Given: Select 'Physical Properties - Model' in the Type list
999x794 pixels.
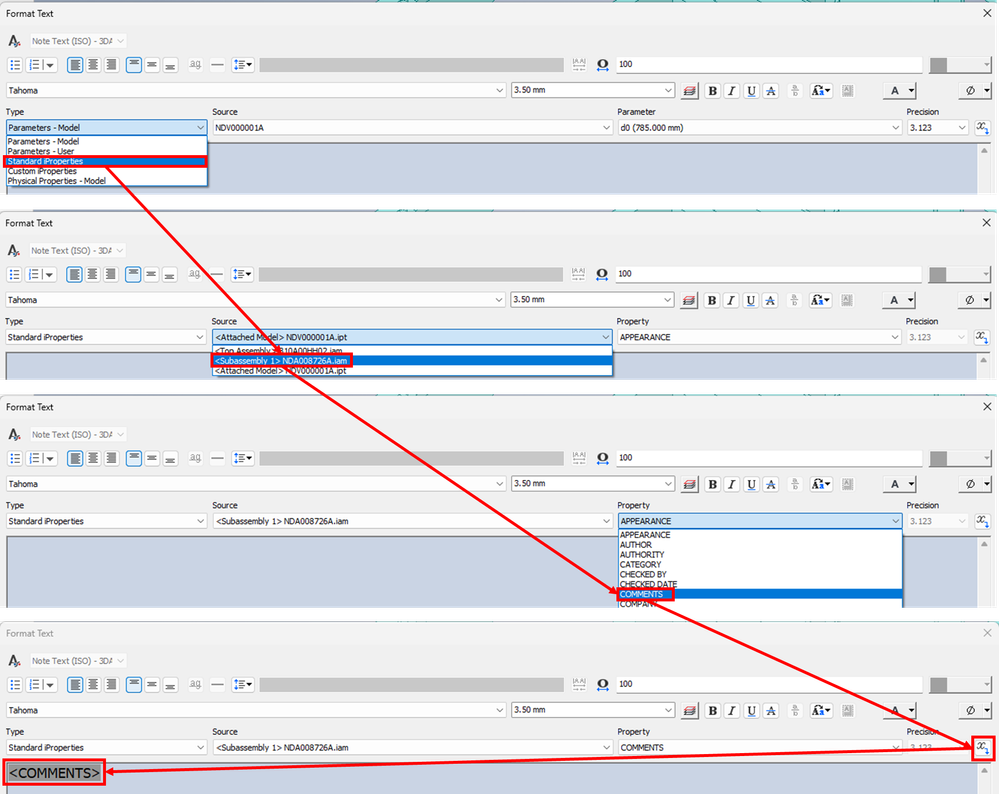Looking at the screenshot, I should (106, 181).
